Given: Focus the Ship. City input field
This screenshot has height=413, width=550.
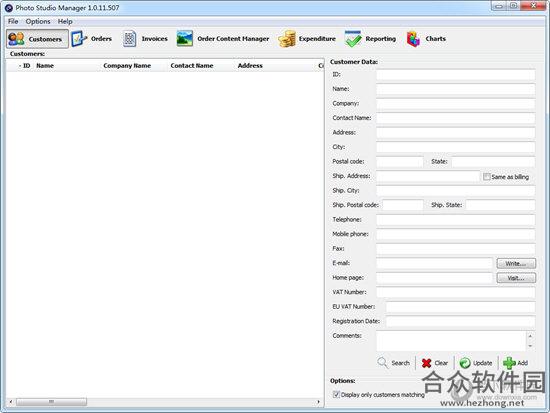Looking at the screenshot, I should [456, 191].
